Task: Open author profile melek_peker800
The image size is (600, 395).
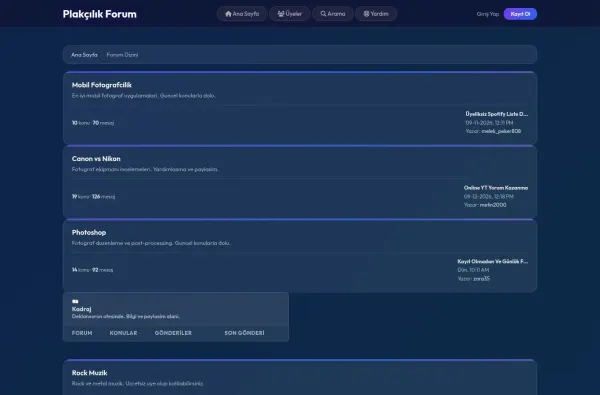Action: point(501,131)
